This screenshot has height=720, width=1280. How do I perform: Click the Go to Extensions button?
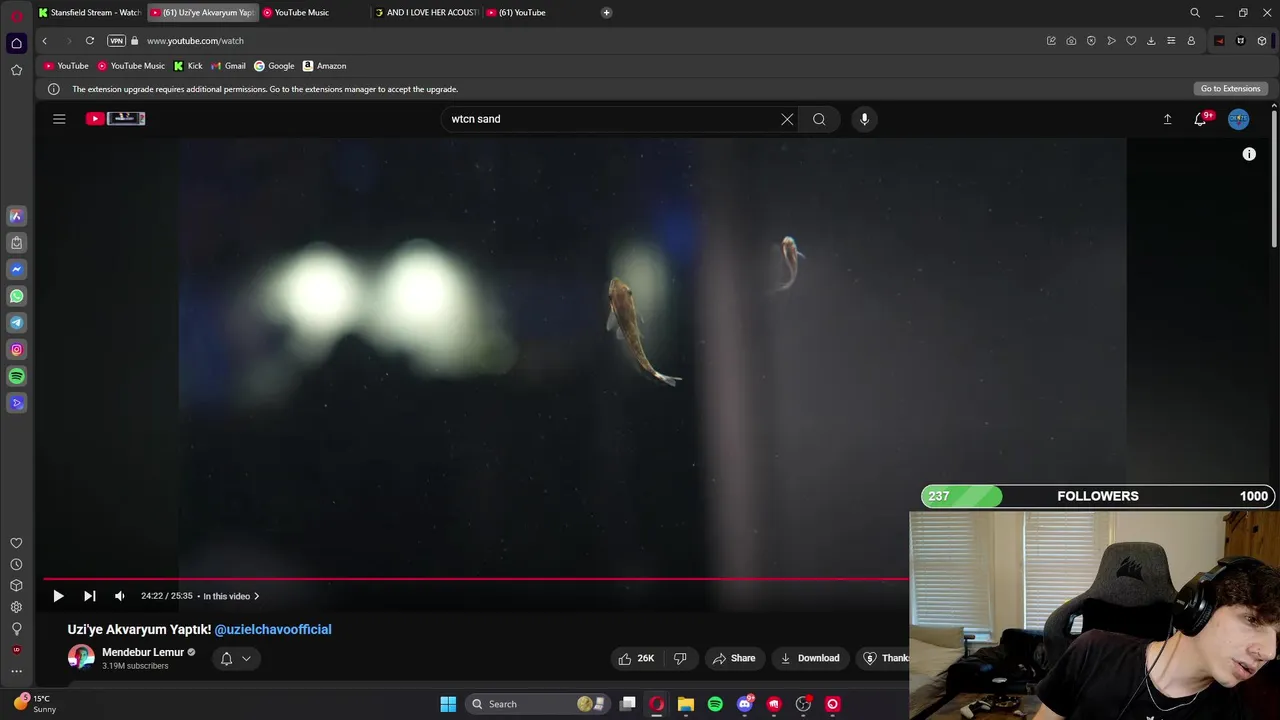pyautogui.click(x=1230, y=89)
